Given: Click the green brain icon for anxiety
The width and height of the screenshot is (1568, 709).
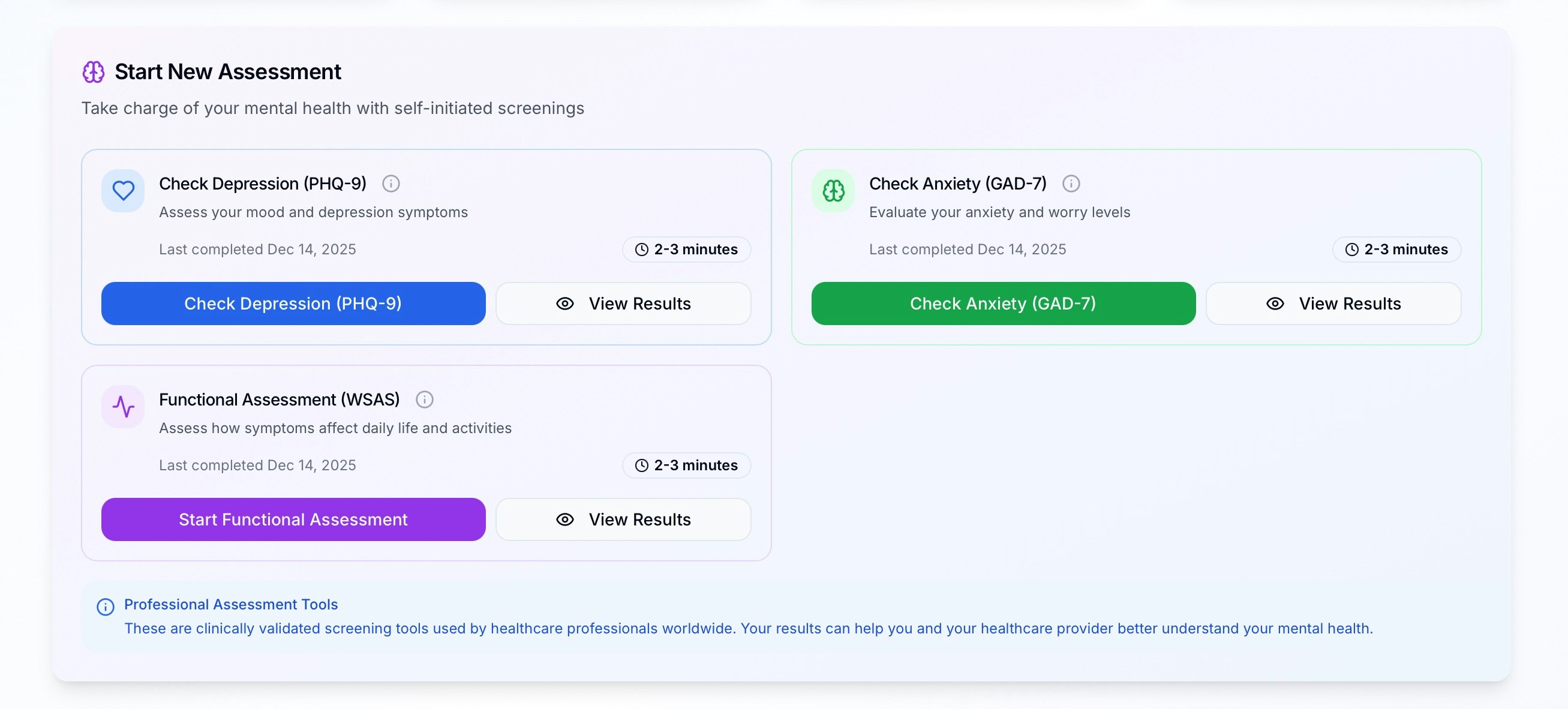Looking at the screenshot, I should point(833,191).
